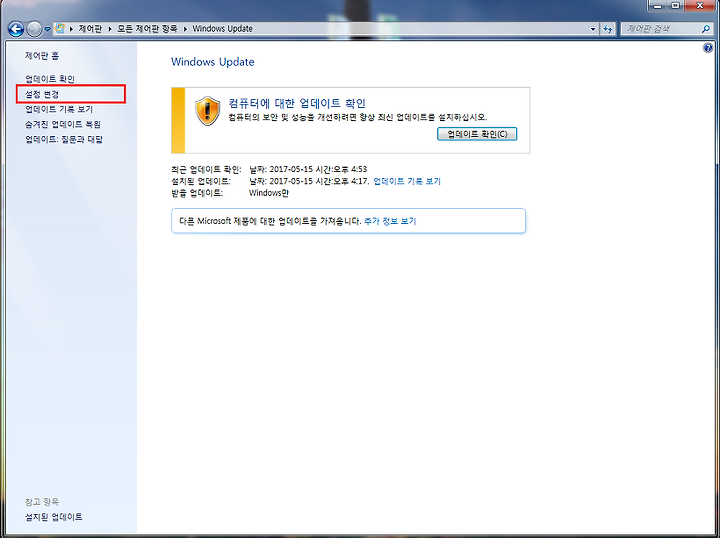This screenshot has width=720, height=538.
Task: Open 설정 변경 in sidebar
Action: [x=42, y=94]
